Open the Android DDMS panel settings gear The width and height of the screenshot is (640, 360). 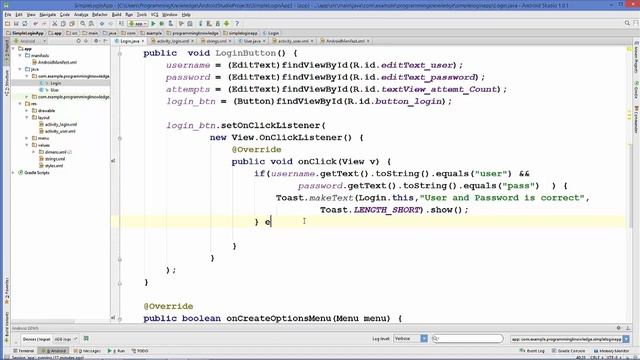pos(619,328)
